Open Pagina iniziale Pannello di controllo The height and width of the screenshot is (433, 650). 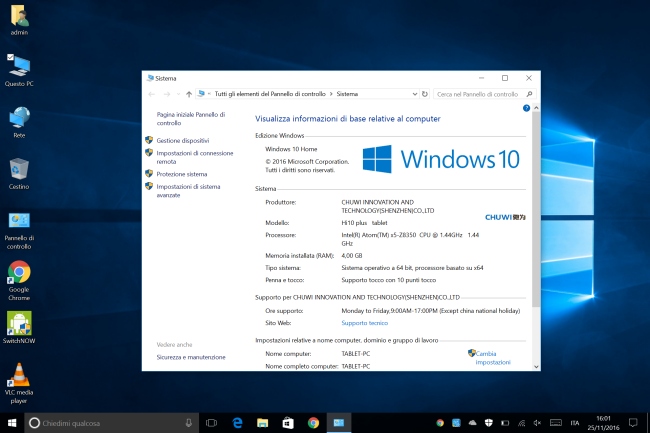(x=191, y=119)
